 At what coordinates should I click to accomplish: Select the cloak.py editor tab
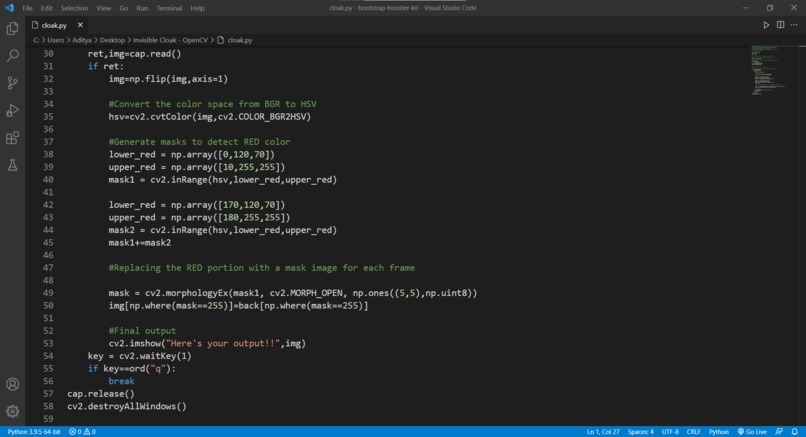[x=54, y=25]
